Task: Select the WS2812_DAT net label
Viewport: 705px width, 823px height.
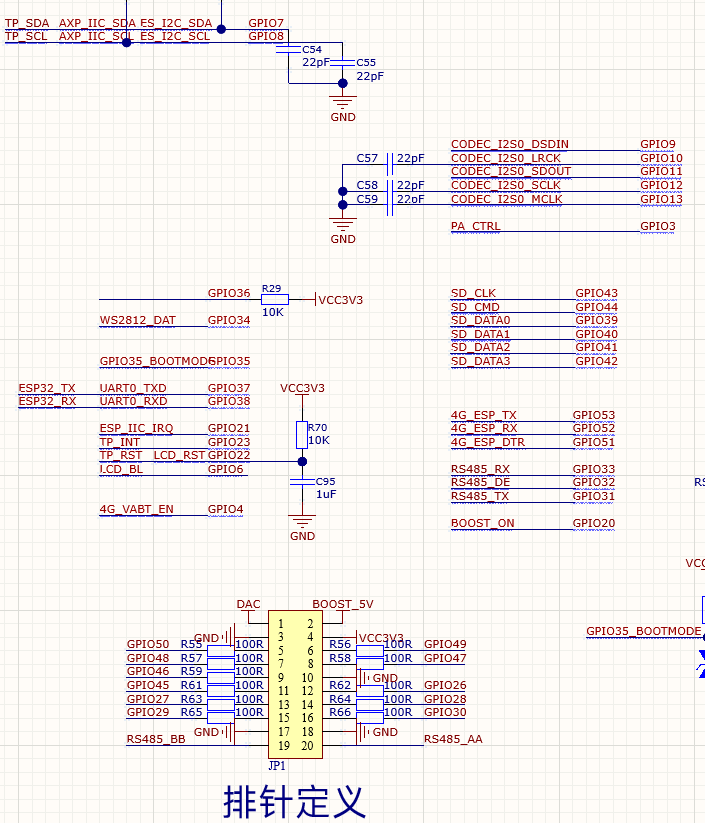Action: [x=138, y=320]
